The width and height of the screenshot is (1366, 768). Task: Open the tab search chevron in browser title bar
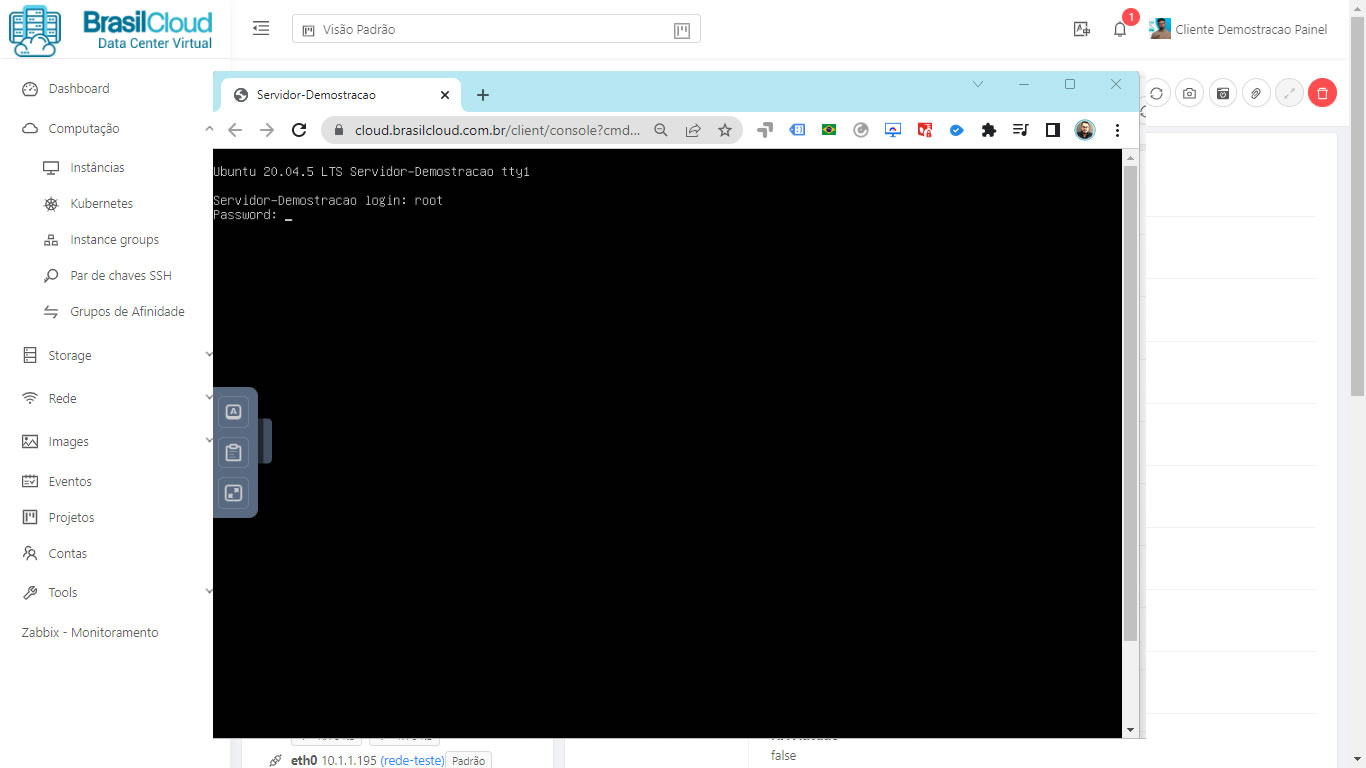point(978,85)
